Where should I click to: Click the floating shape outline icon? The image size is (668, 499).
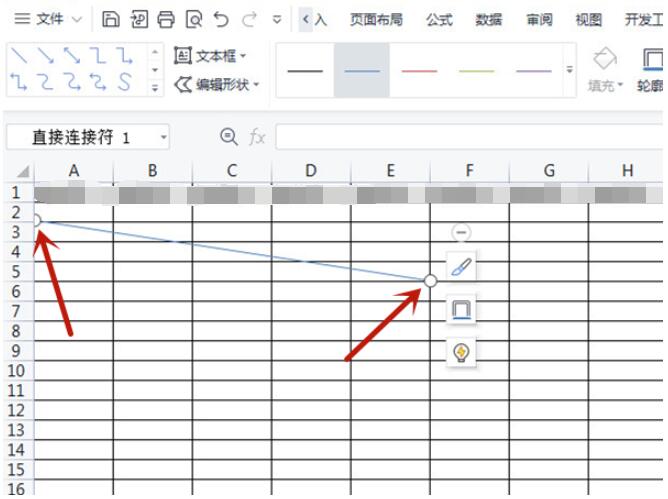pos(461,310)
